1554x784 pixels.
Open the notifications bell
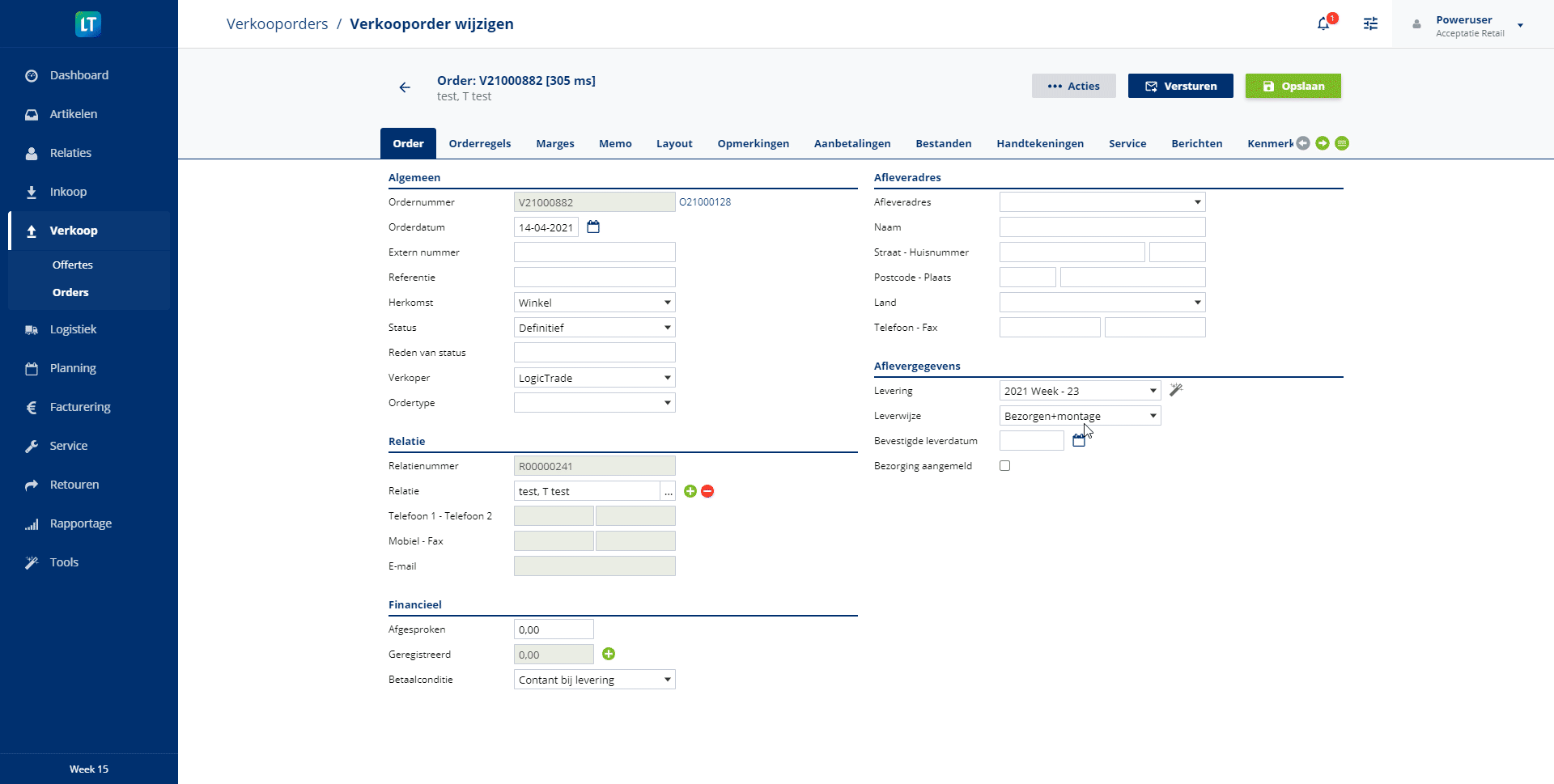coord(1323,24)
